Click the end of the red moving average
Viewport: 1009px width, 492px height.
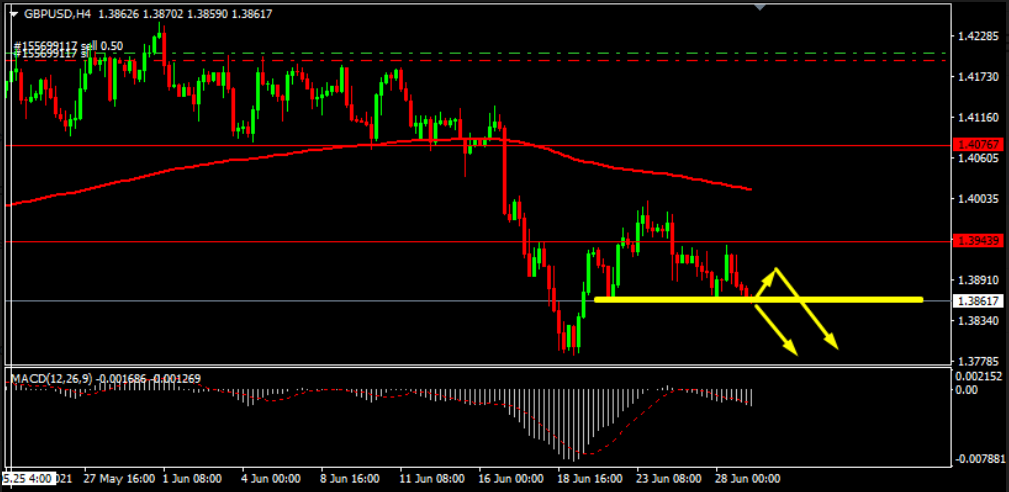748,189
